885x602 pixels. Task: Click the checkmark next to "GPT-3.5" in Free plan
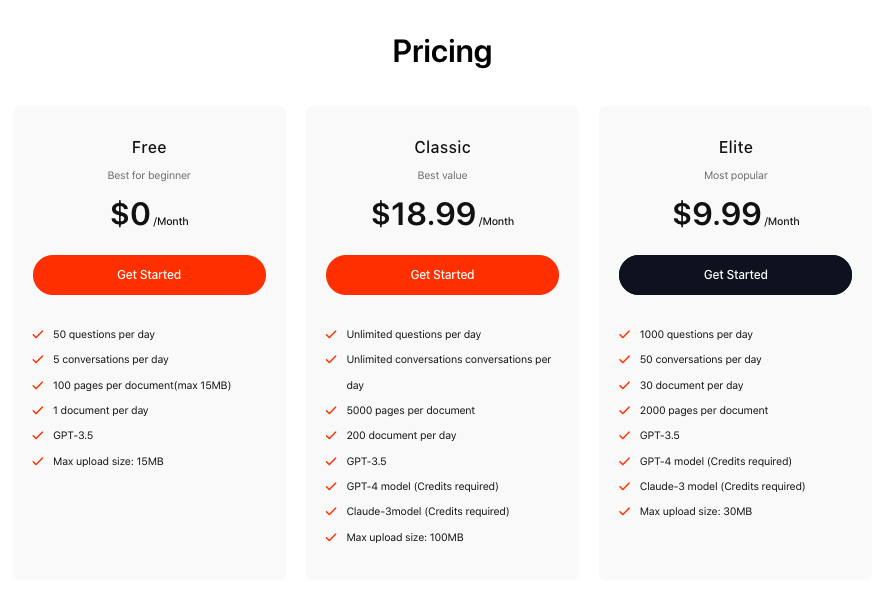(x=38, y=435)
